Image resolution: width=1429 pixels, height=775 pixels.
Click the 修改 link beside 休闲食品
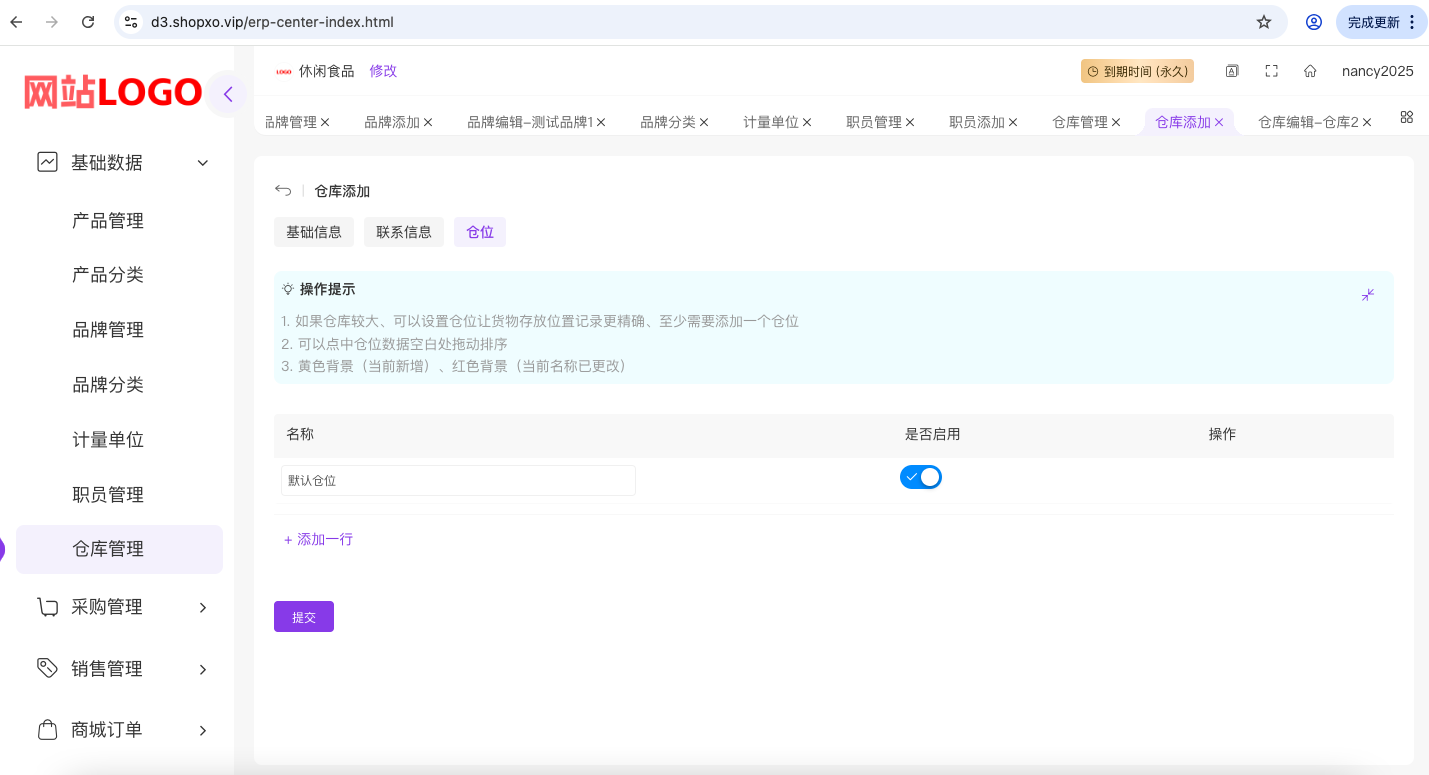[383, 71]
